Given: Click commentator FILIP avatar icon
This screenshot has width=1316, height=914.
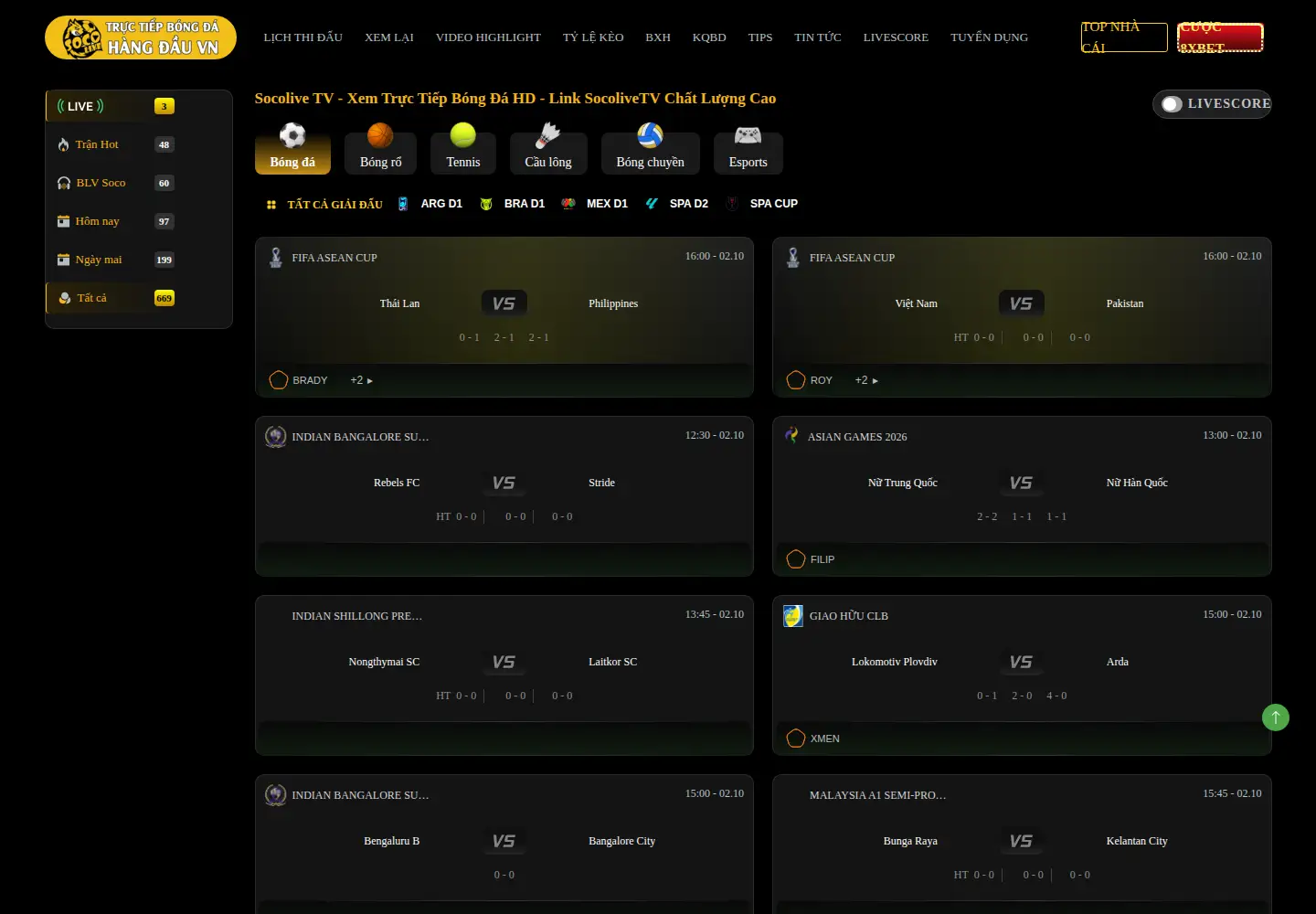Looking at the screenshot, I should (796, 559).
